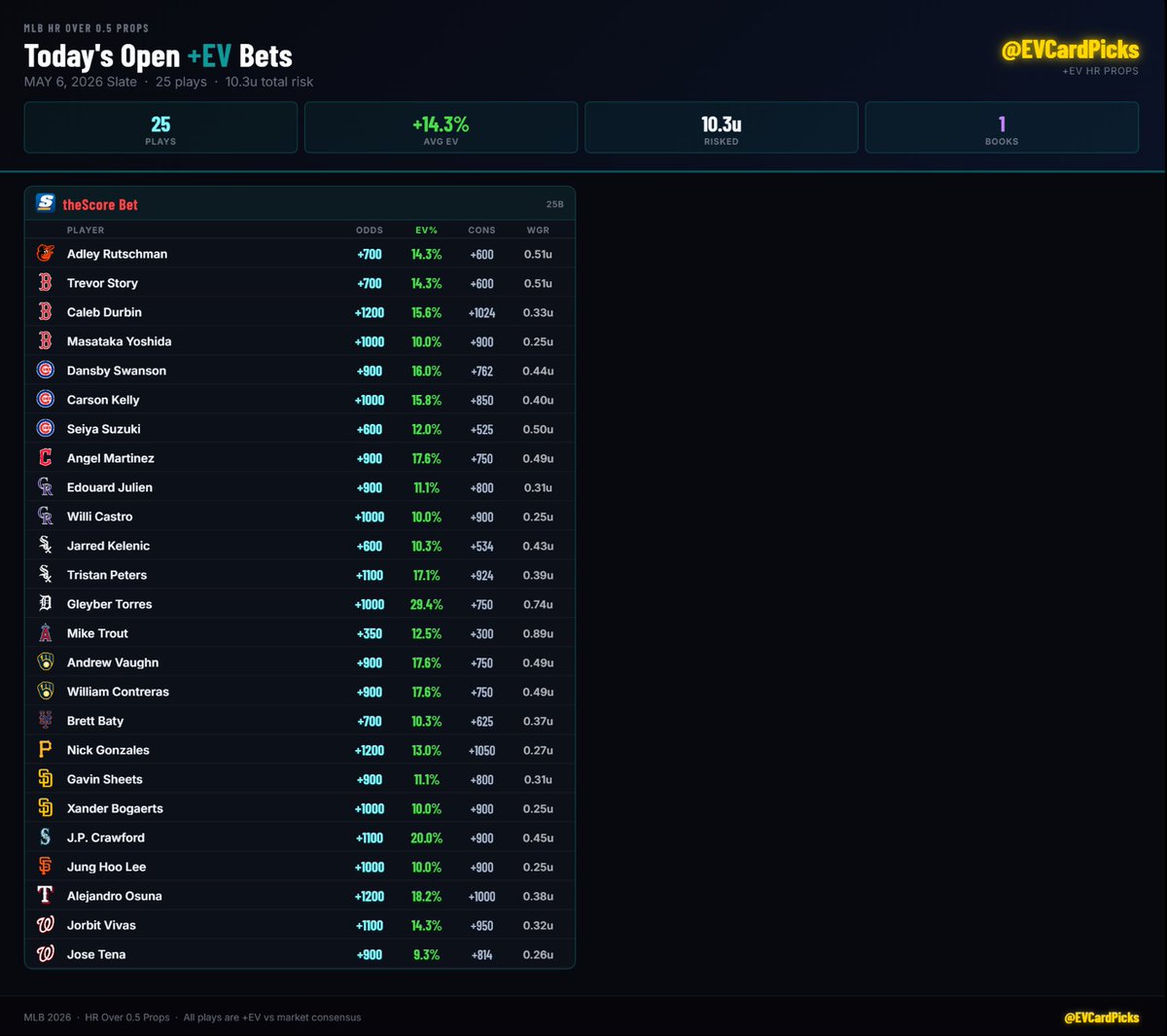Click the footer text 'MLB 2026'
This screenshot has width=1167, height=1036.
tap(48, 1018)
